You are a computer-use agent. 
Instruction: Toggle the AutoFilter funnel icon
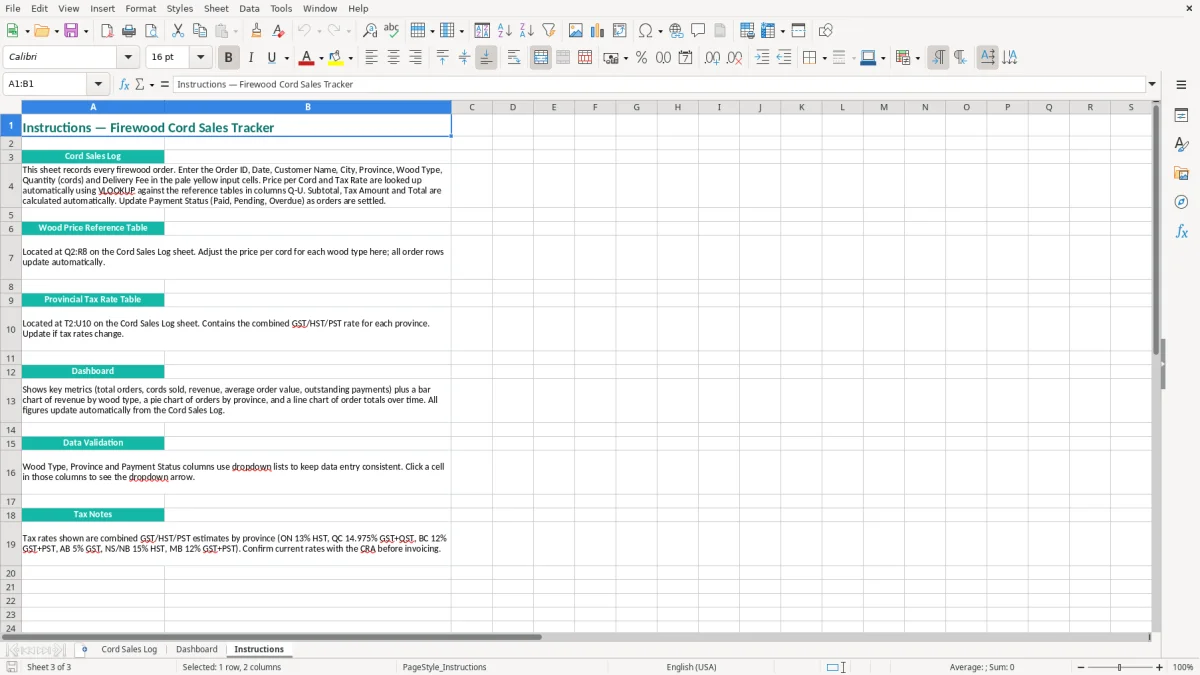coord(548,31)
